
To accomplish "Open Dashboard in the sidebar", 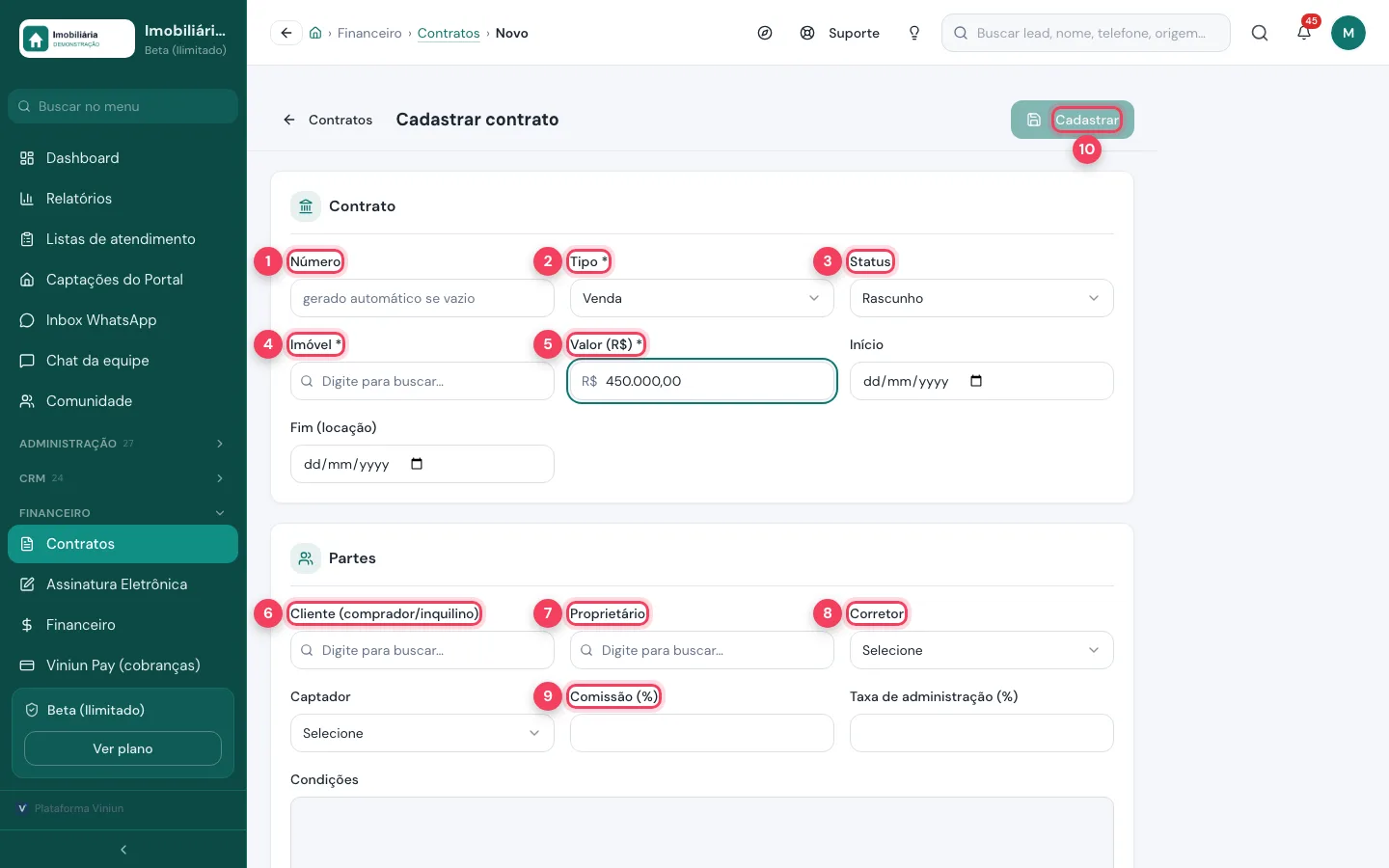I will point(123,158).
